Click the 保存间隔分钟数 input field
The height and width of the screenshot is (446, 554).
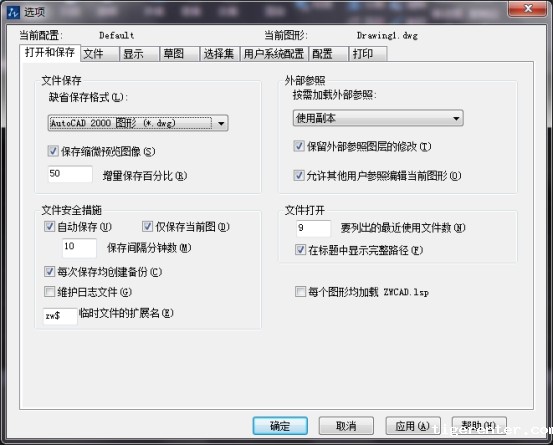tap(79, 247)
